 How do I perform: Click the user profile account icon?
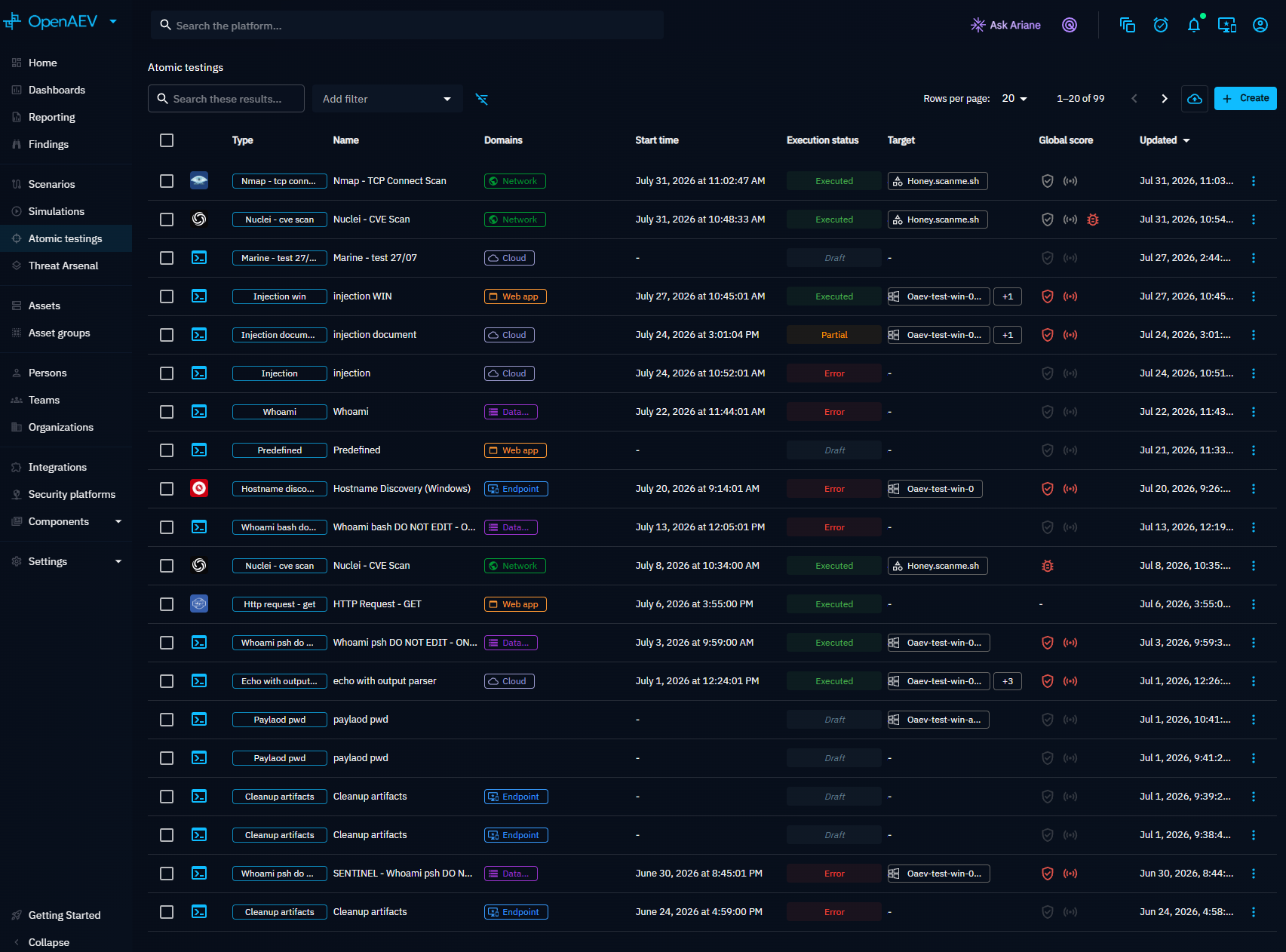click(x=1260, y=25)
